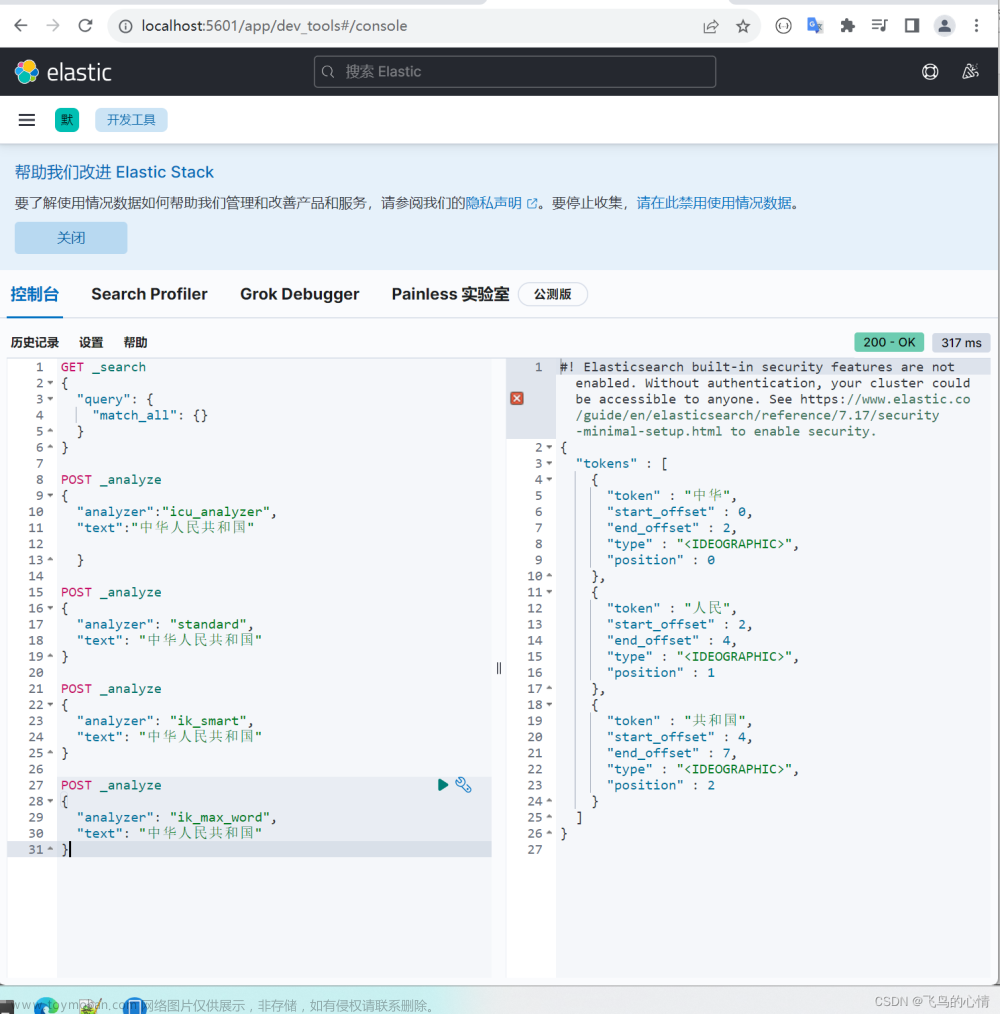Click POST _analyze on editor line 27

pyautogui.click(x=111, y=785)
